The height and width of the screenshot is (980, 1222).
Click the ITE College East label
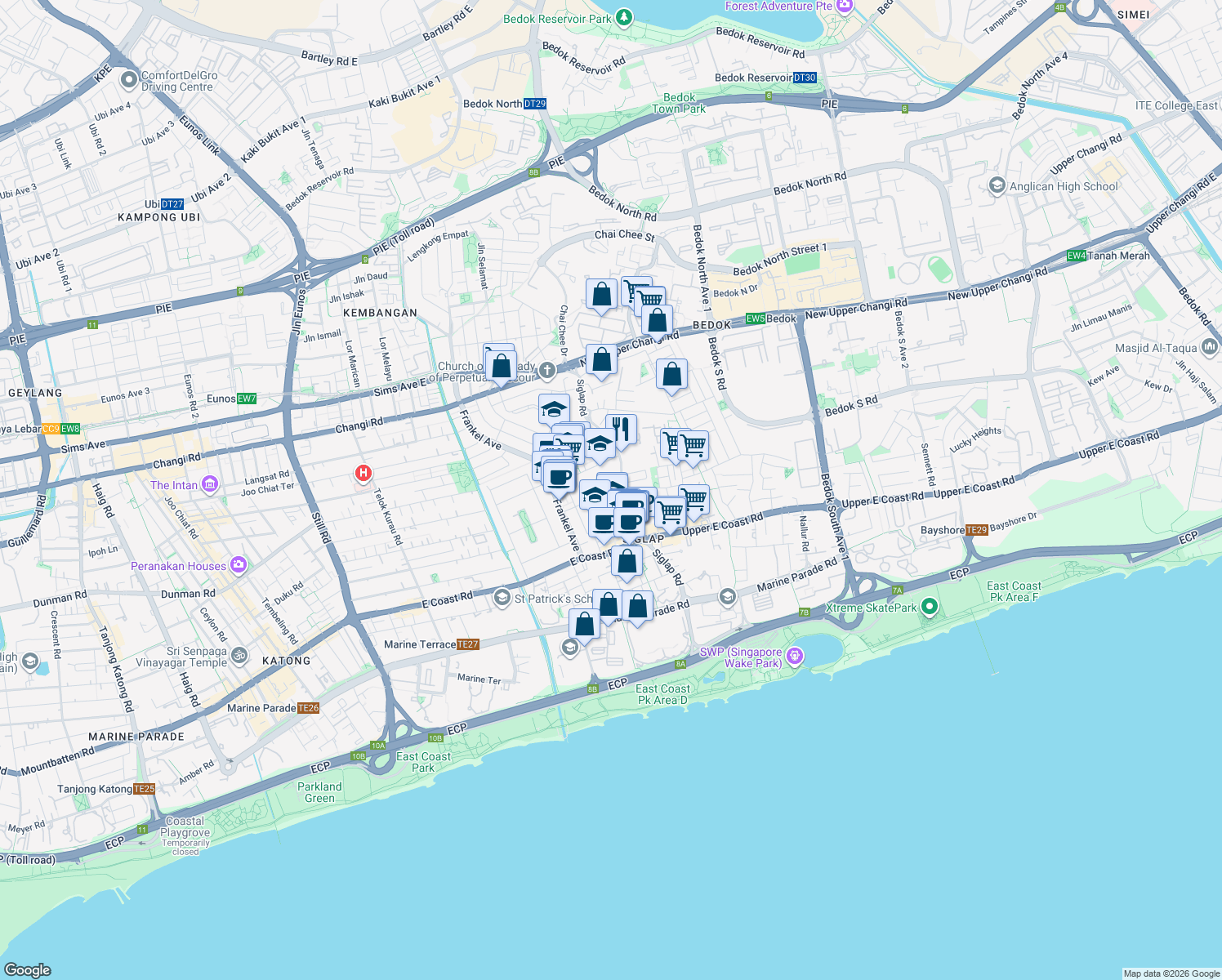click(1176, 105)
